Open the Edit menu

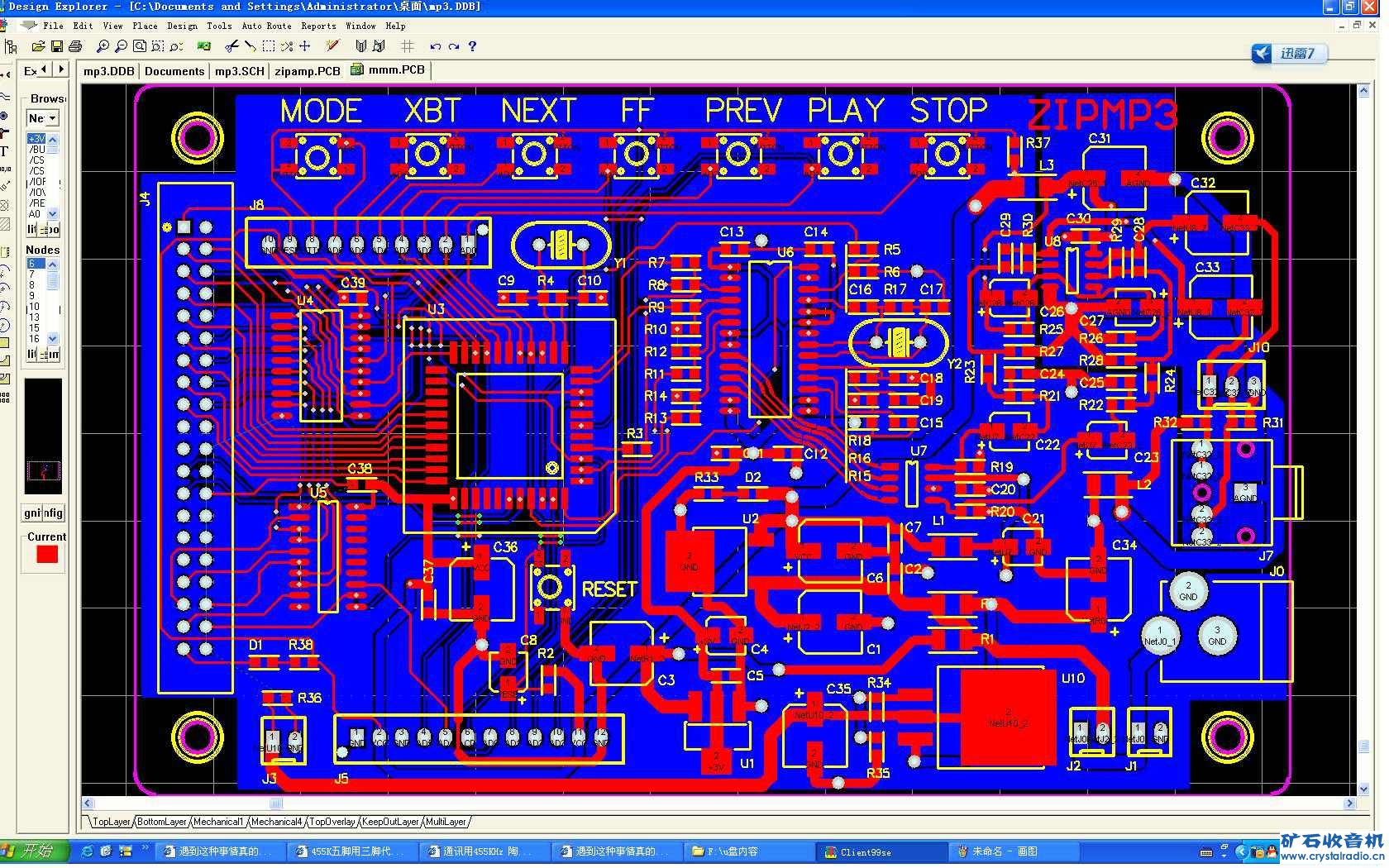pyautogui.click(x=84, y=26)
